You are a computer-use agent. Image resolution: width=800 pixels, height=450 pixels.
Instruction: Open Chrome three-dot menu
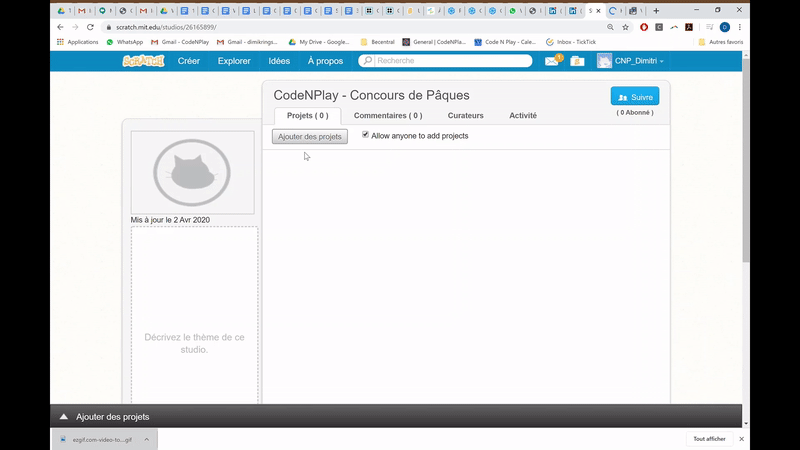pos(740,27)
